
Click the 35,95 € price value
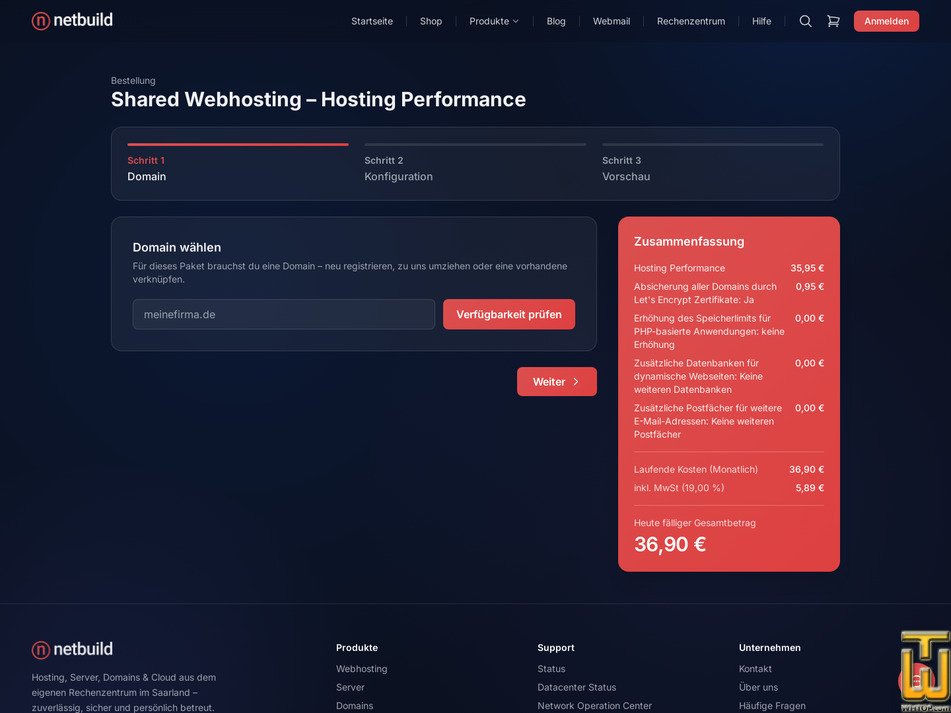pyautogui.click(x=807, y=268)
